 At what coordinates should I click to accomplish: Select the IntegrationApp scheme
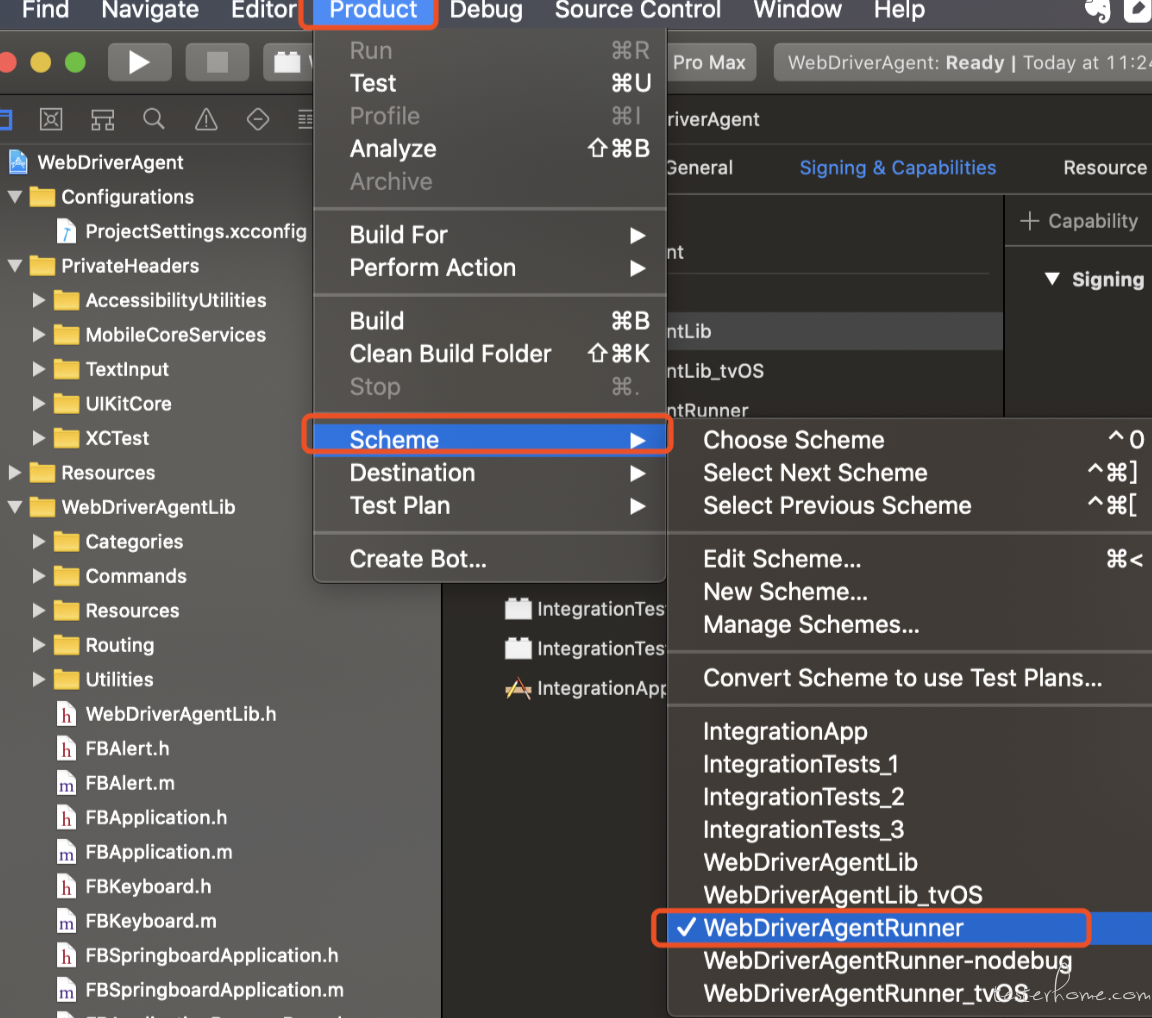[x=910, y=732]
